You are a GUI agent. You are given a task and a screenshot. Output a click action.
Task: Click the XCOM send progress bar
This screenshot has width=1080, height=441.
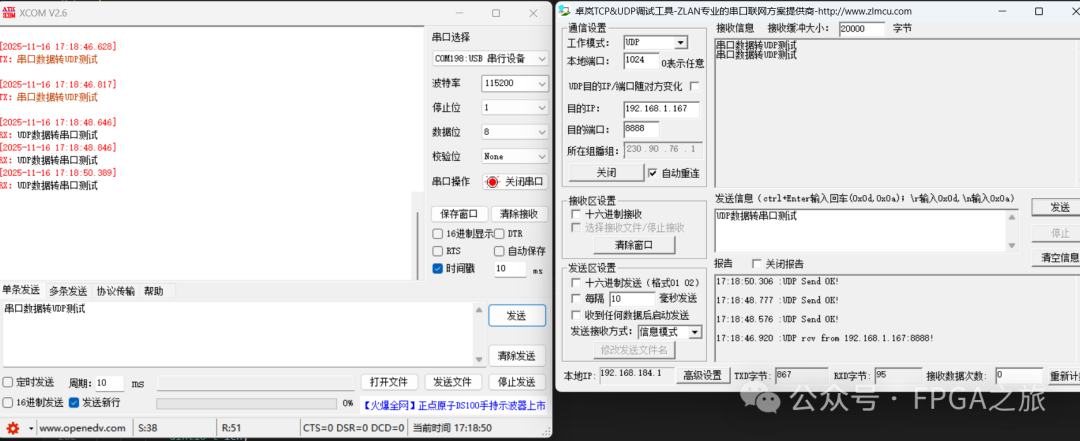point(246,403)
